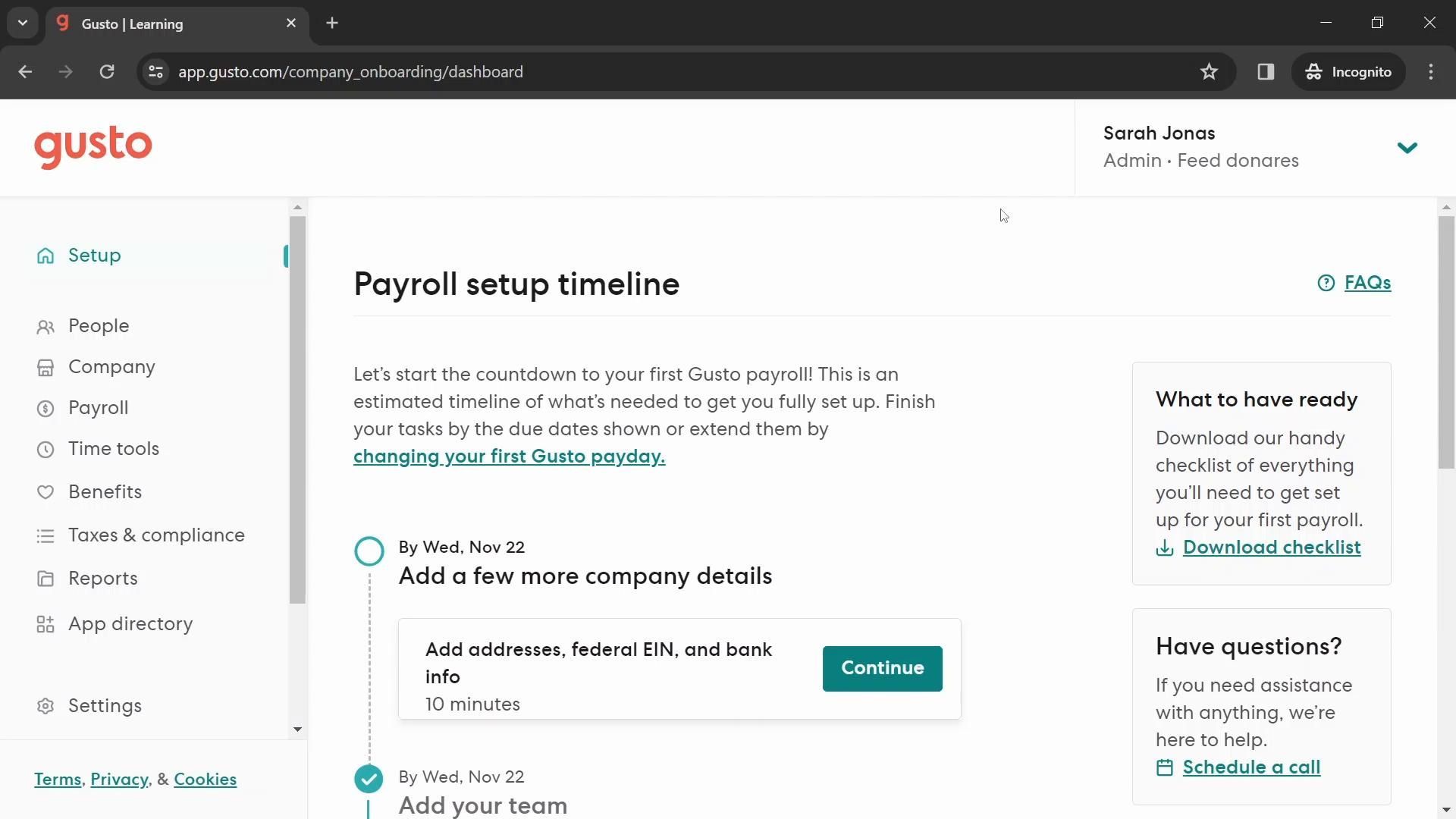Open Taxes & compliance in the sidebar
1456x819 pixels.
click(156, 535)
